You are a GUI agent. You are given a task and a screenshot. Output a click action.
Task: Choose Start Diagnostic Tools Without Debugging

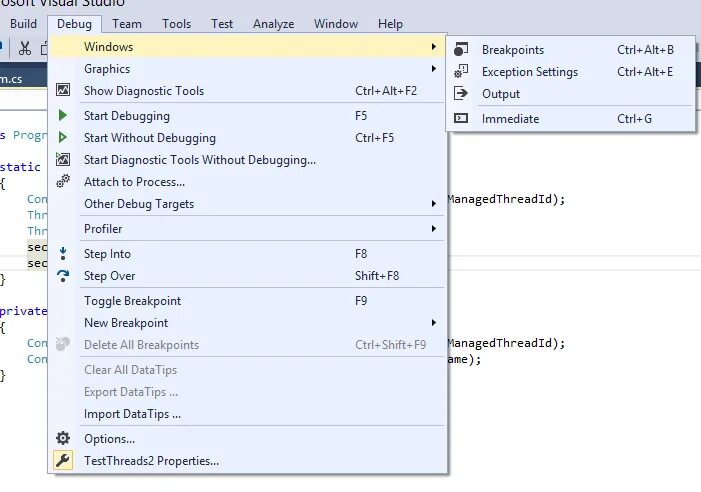[x=247, y=159]
